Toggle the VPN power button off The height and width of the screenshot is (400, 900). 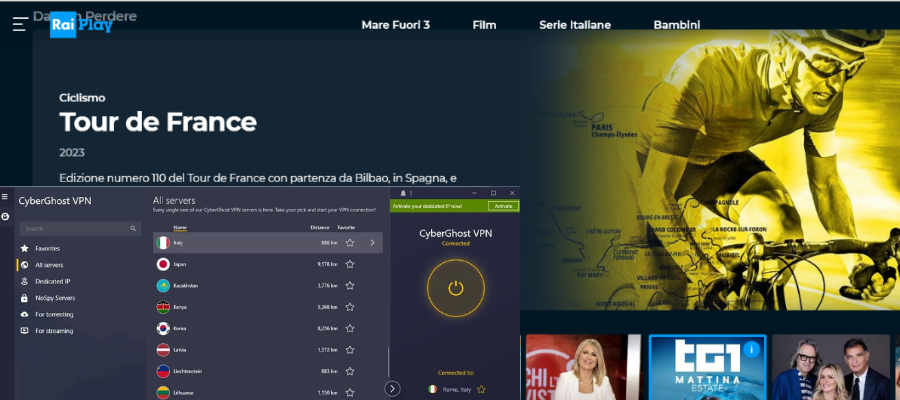[x=456, y=288]
